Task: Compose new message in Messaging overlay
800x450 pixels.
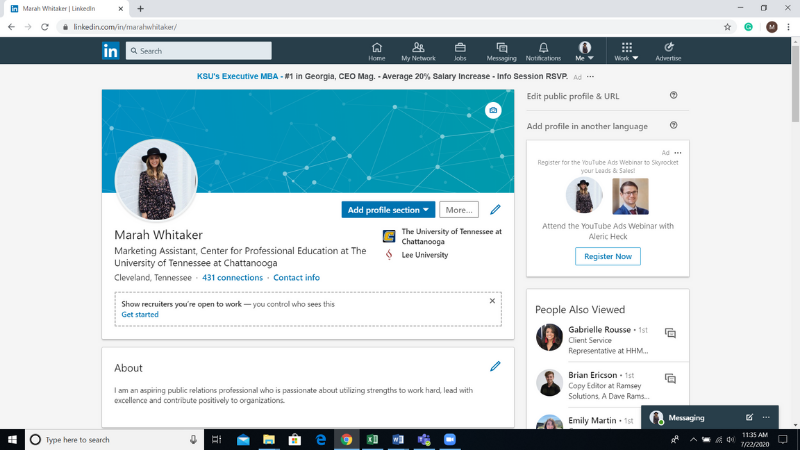Action: click(x=749, y=417)
